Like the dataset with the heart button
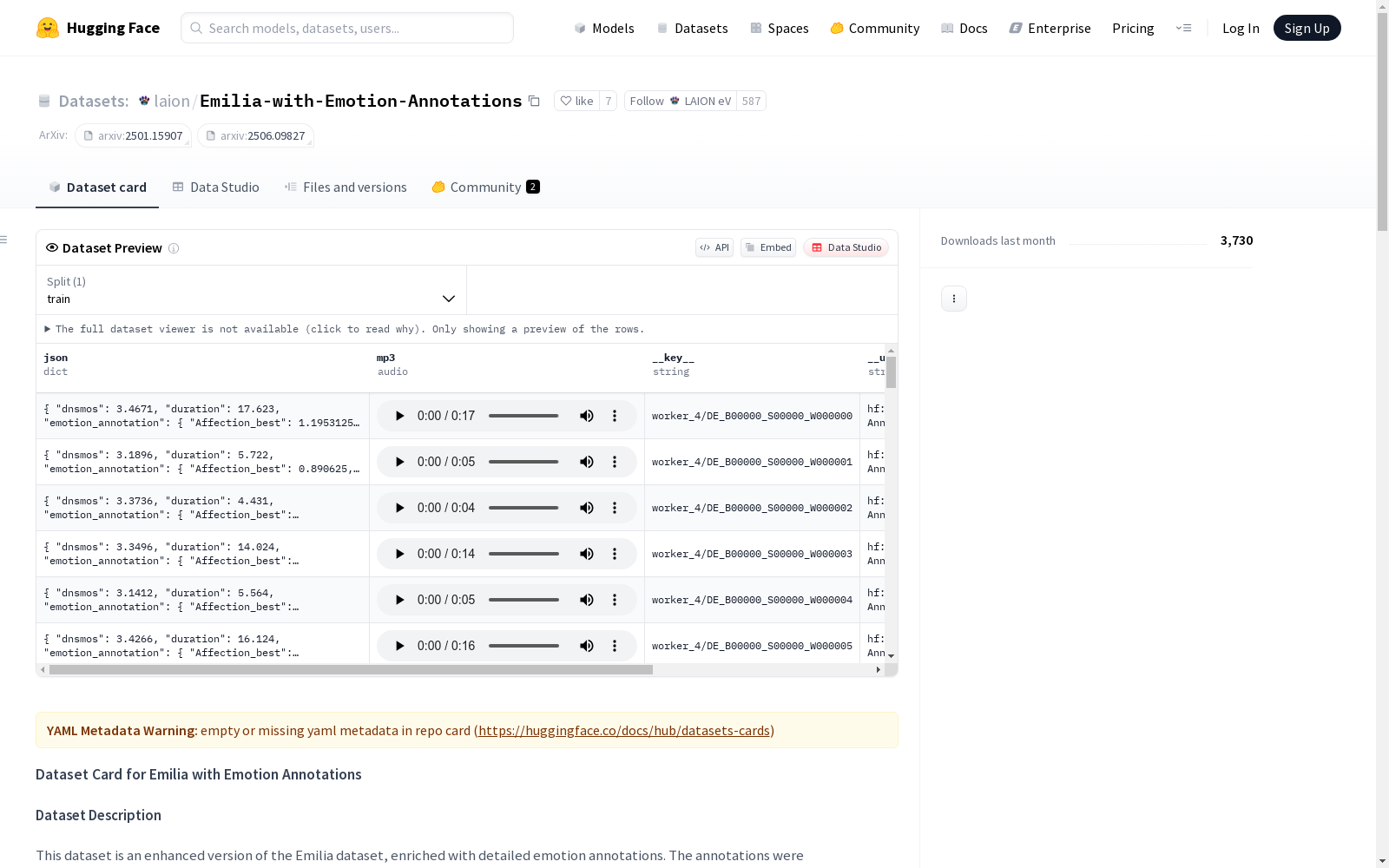Screen dimensions: 1389x868 (x=576, y=101)
